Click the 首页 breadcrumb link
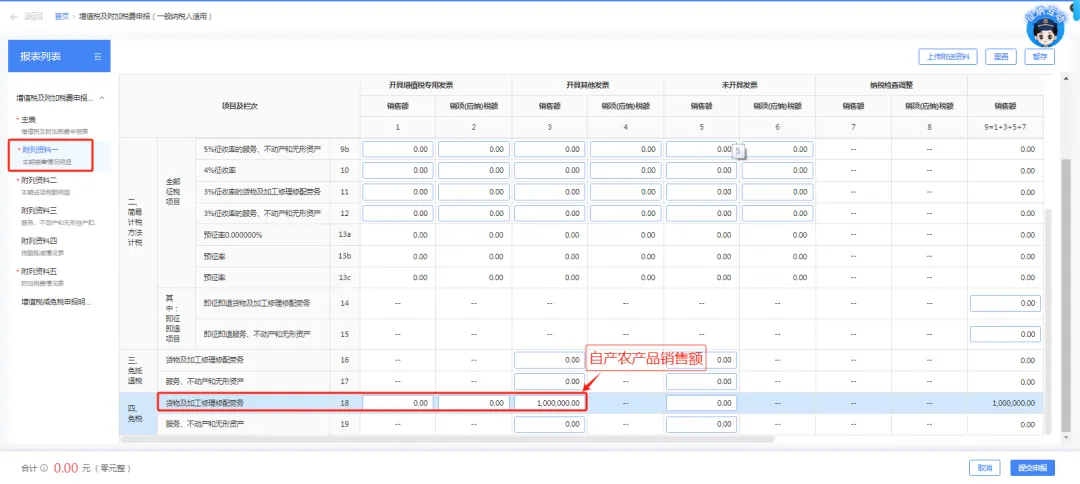 (x=62, y=17)
